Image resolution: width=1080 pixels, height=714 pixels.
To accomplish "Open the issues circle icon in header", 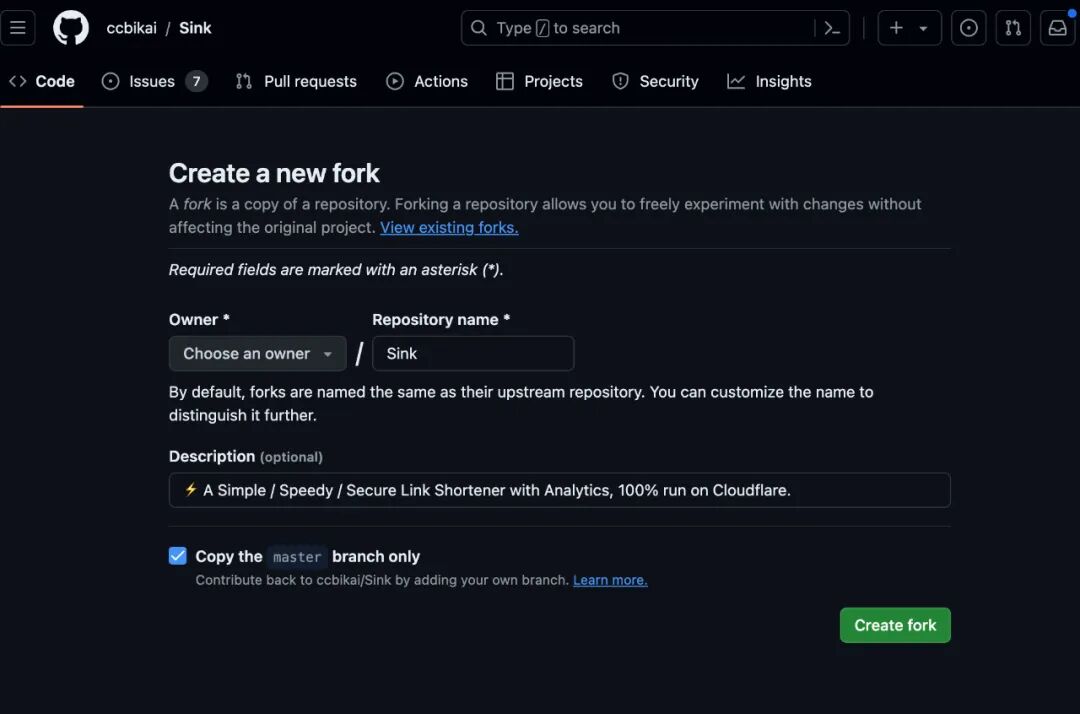I will coord(968,28).
